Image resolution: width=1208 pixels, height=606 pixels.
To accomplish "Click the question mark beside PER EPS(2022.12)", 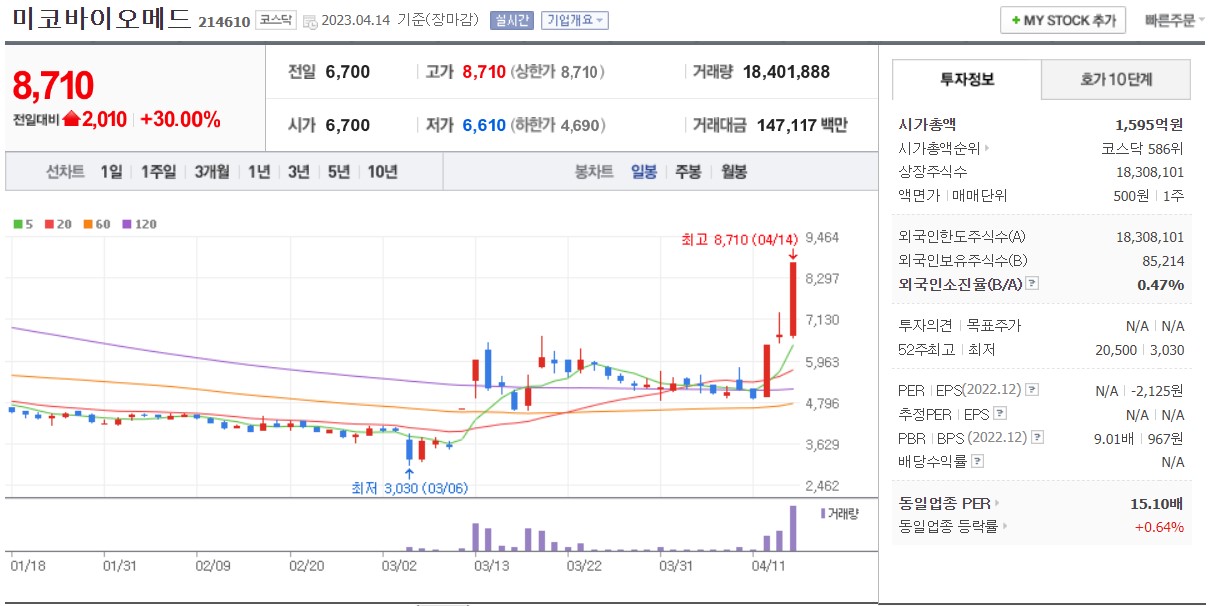I will [x=1032, y=389].
